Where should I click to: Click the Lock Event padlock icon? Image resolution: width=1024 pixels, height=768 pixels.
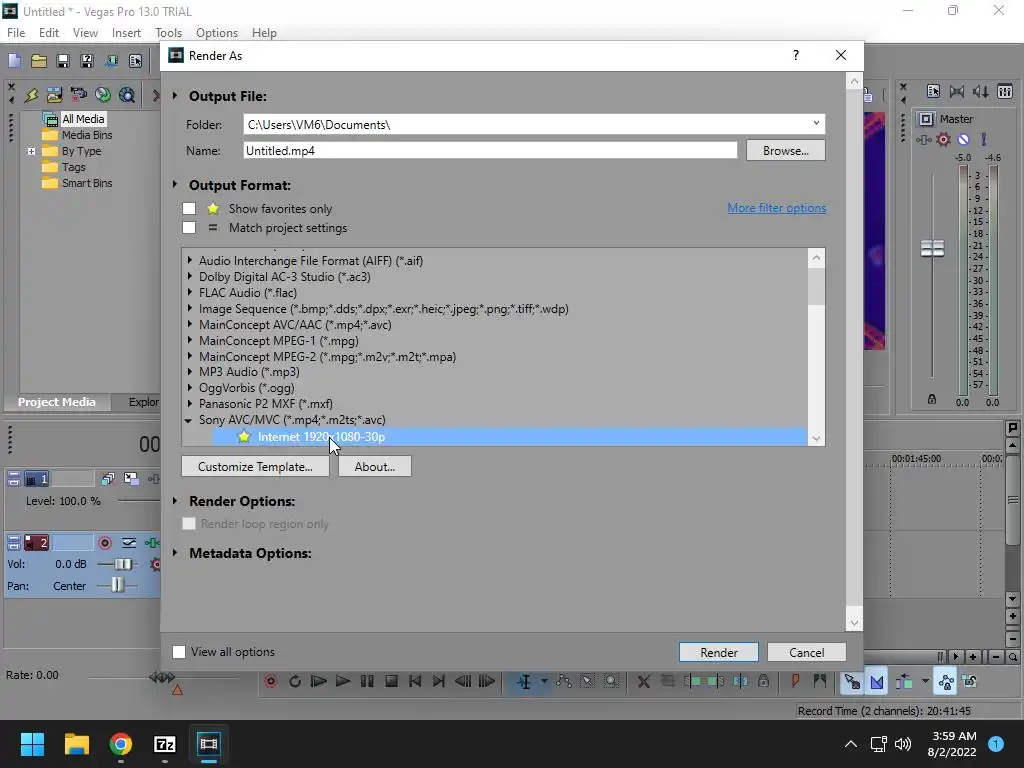click(x=763, y=682)
